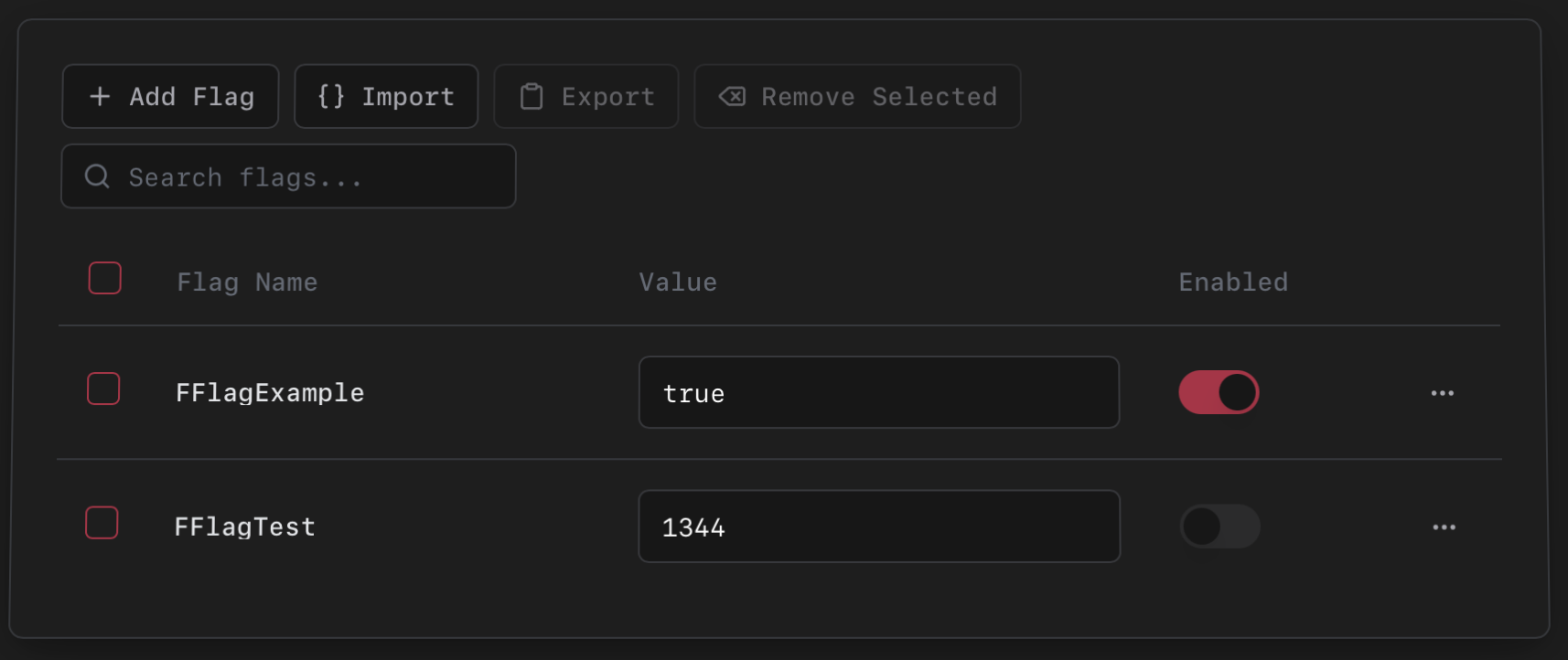Click the plus icon on Add Flag
The width and height of the screenshot is (1568, 660).
click(99, 96)
